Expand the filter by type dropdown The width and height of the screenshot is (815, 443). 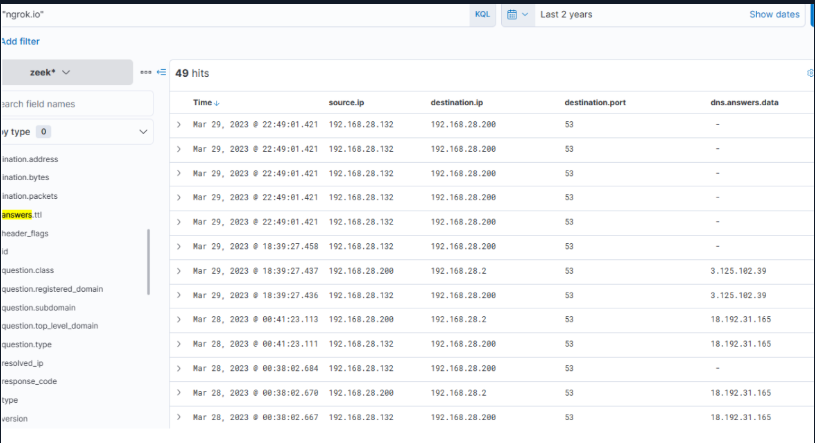click(x=76, y=132)
